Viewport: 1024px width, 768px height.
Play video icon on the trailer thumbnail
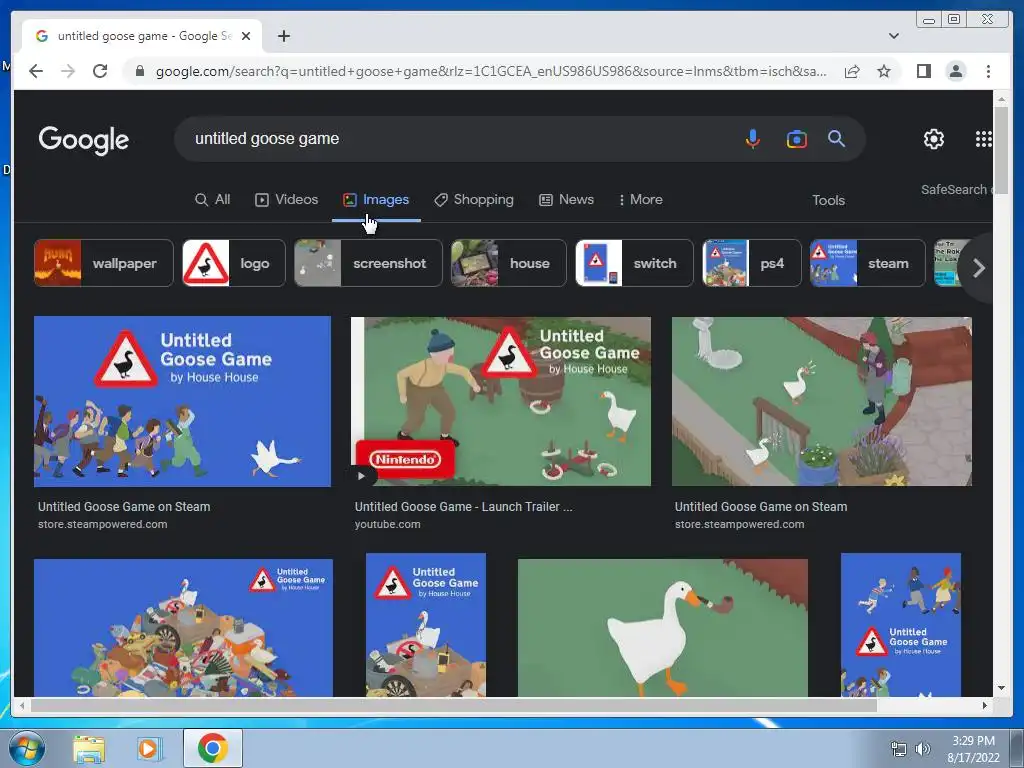click(361, 476)
